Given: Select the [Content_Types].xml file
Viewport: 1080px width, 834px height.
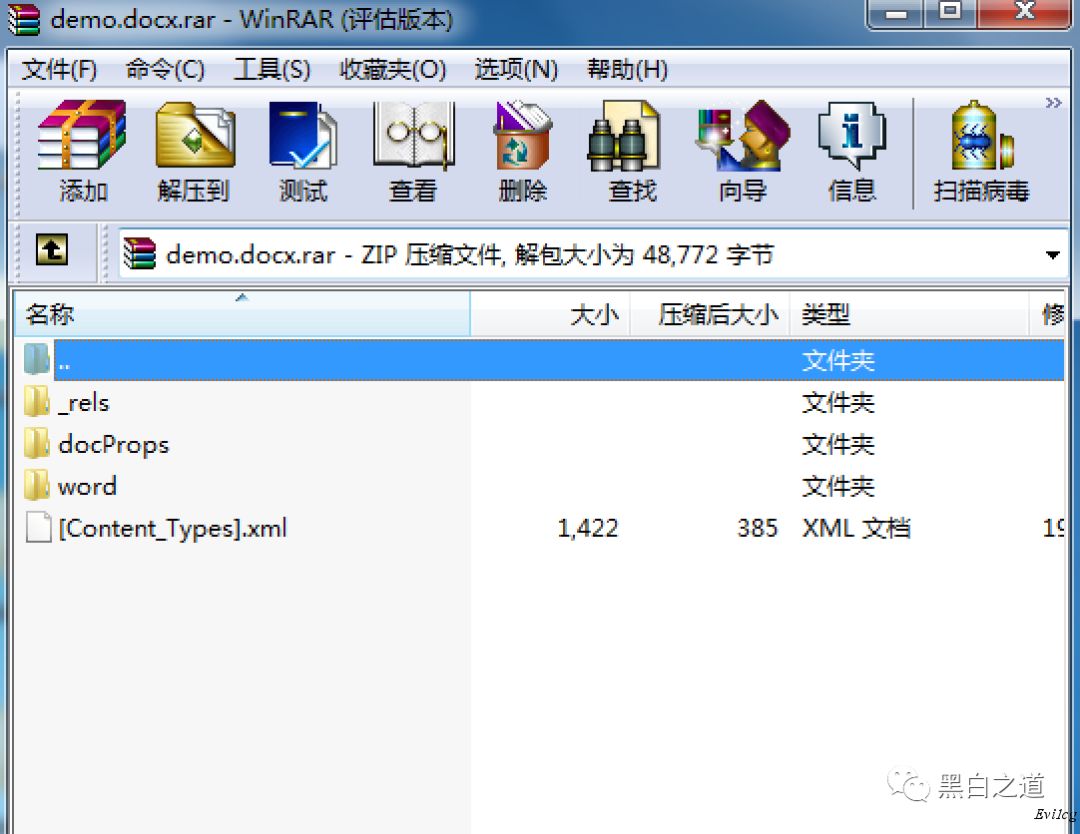Looking at the screenshot, I should [x=544, y=528].
